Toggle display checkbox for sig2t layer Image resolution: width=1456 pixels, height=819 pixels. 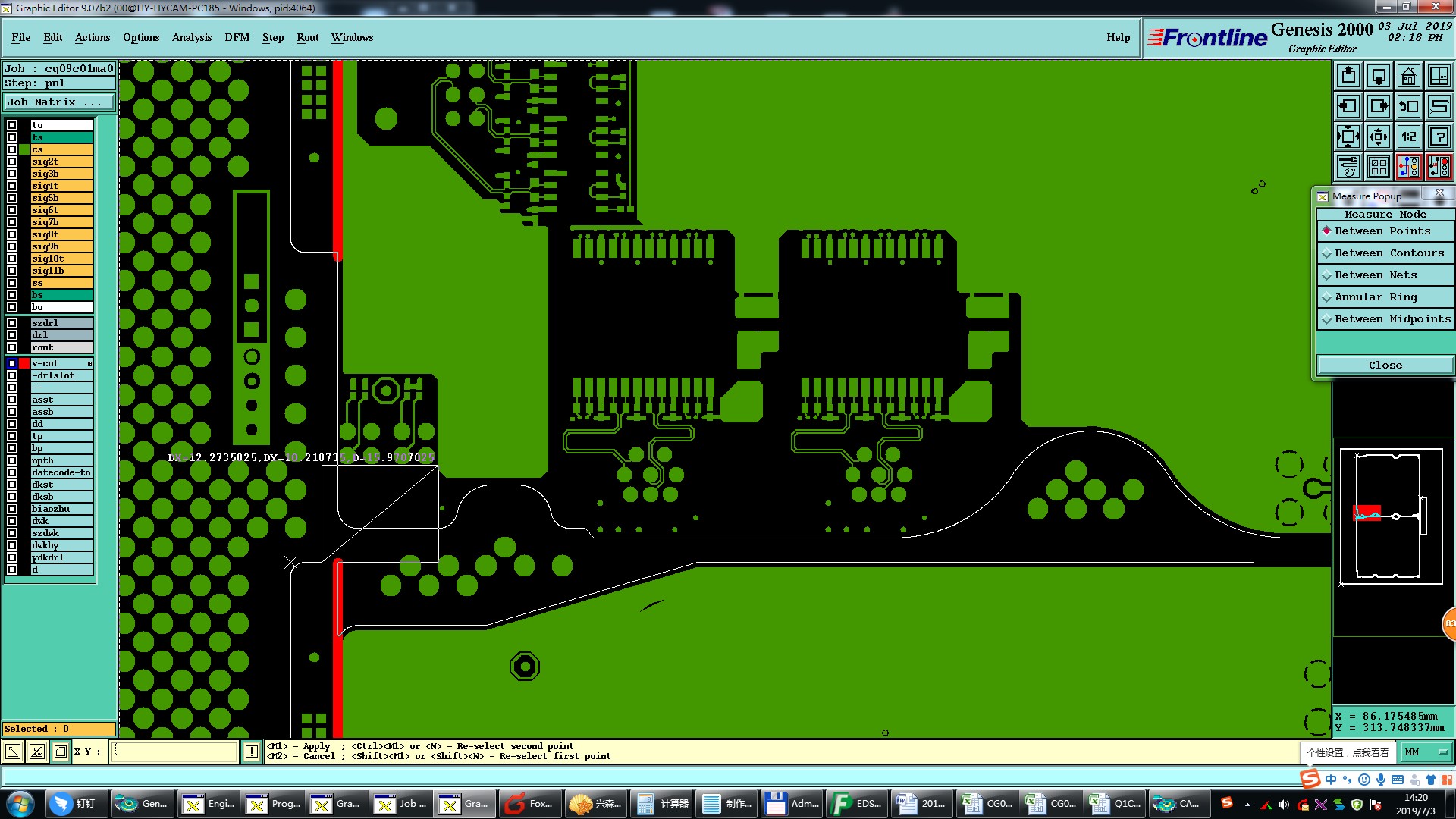(12, 162)
